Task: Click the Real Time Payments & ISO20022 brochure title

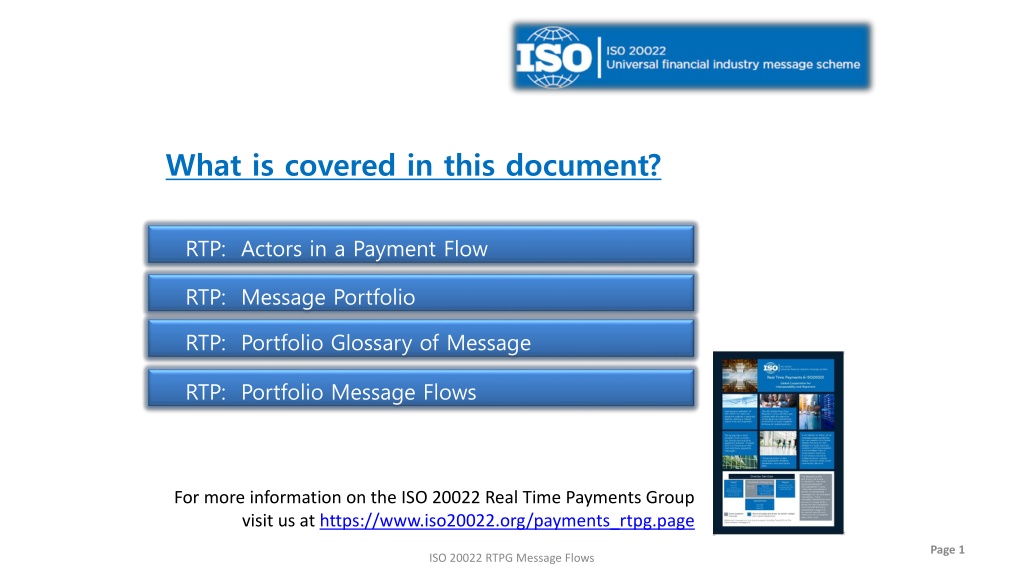Action: (795, 377)
